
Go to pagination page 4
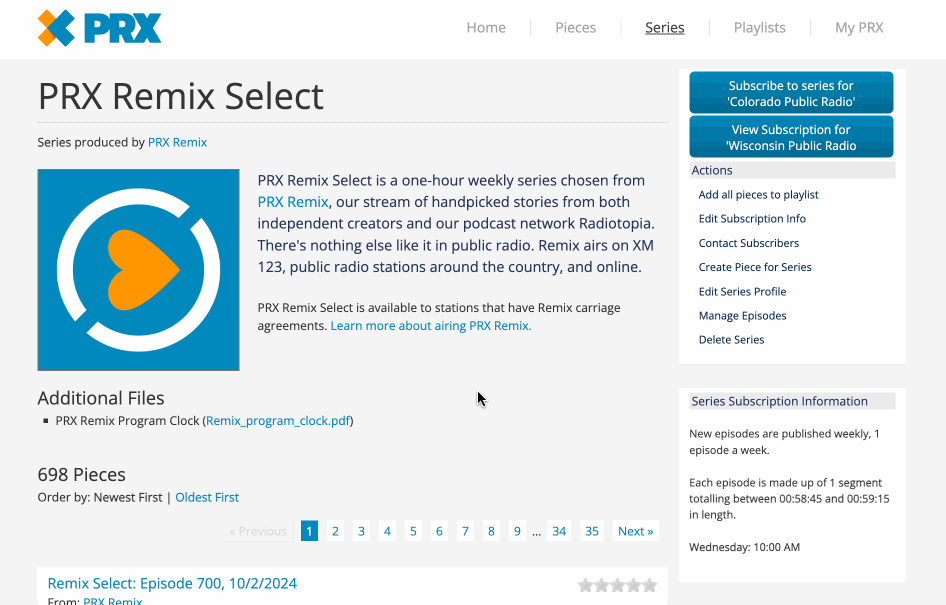pyautogui.click(x=387, y=531)
